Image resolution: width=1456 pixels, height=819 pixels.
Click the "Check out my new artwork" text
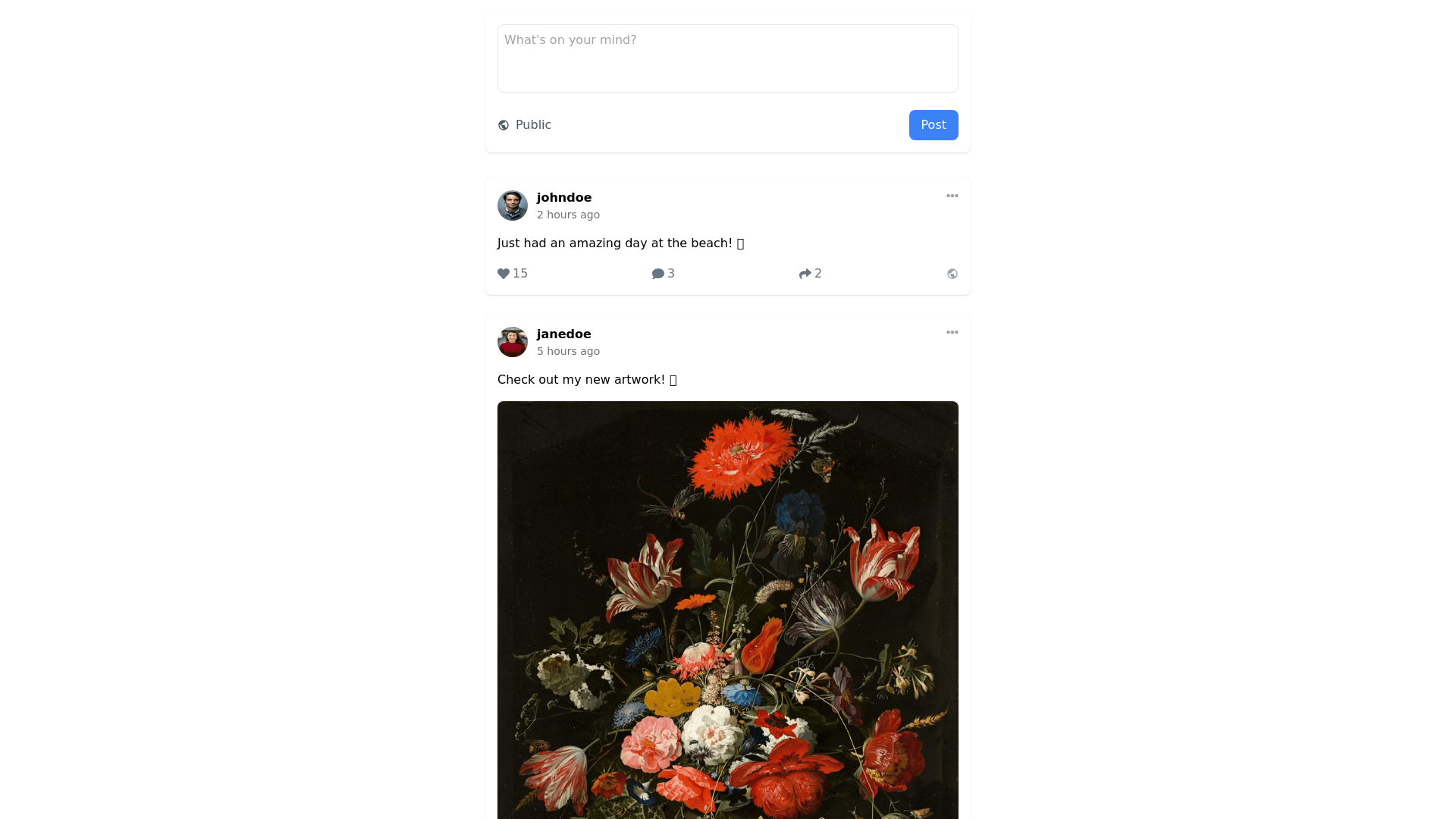point(587,380)
